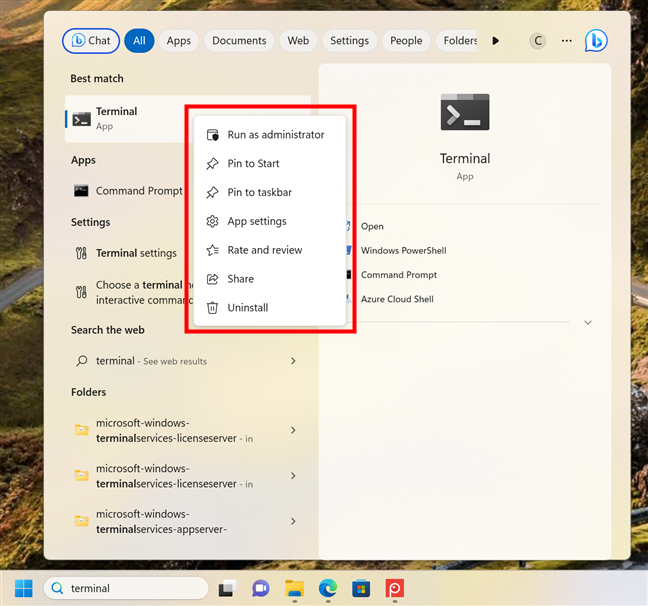The image size is (648, 606).
Task: Select Rate and review
Action: click(269, 250)
